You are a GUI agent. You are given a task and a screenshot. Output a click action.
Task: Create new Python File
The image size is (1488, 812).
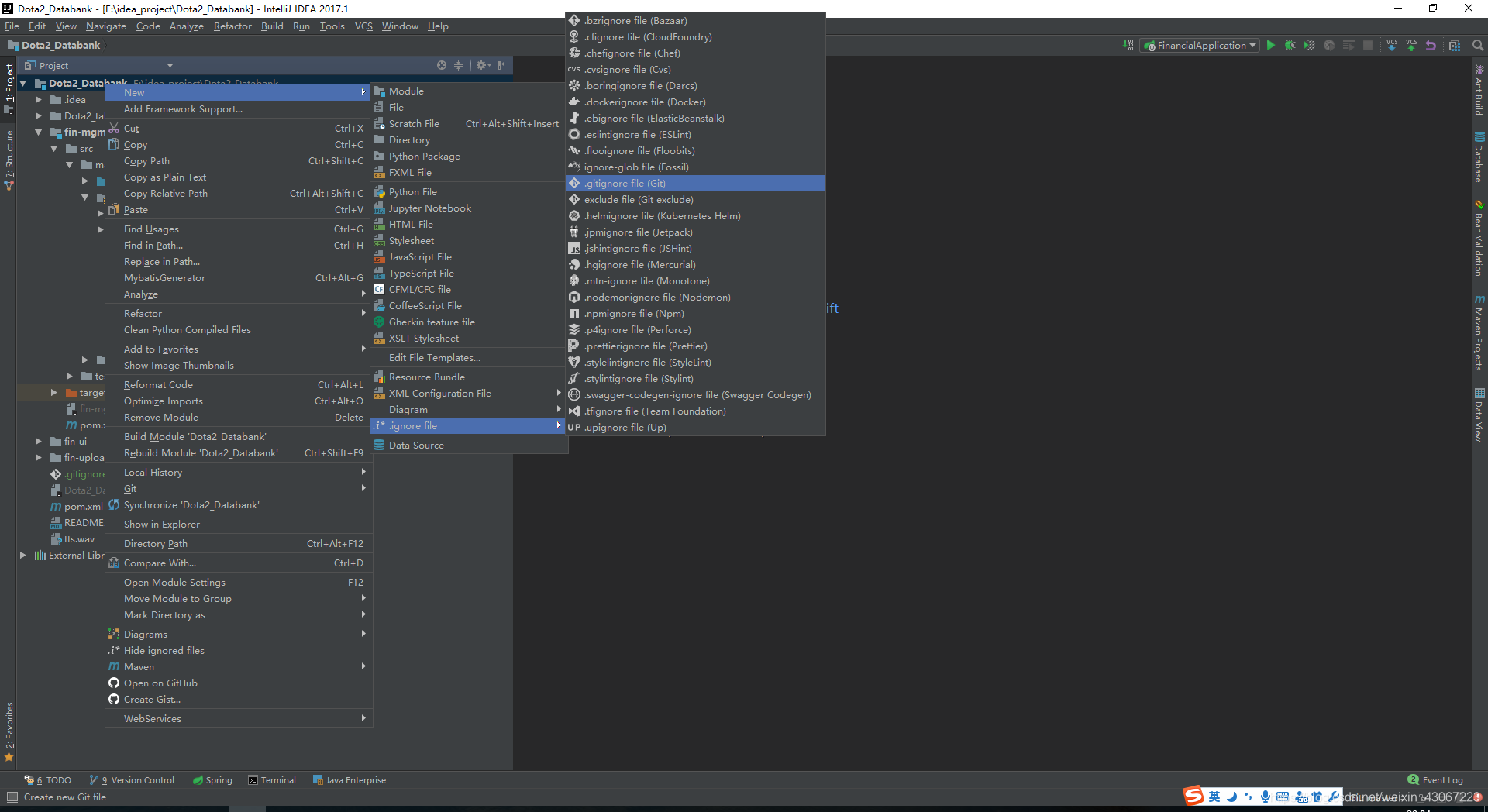[468, 192]
